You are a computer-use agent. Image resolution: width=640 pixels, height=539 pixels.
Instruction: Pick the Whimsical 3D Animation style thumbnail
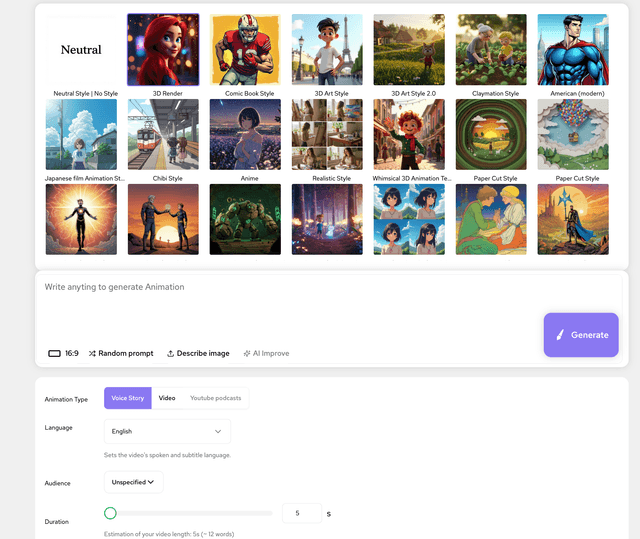[x=409, y=135]
